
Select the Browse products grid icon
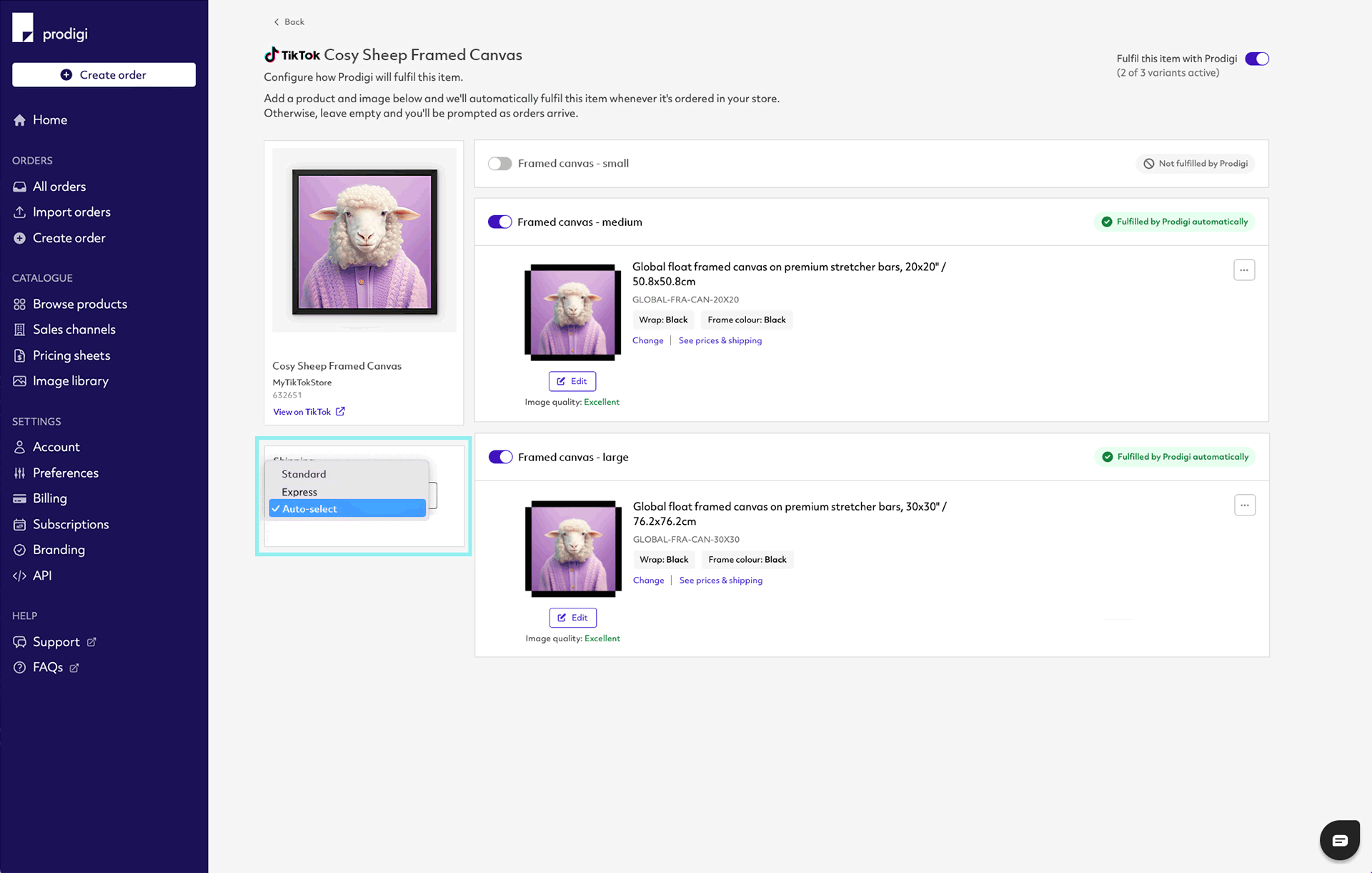pos(20,303)
